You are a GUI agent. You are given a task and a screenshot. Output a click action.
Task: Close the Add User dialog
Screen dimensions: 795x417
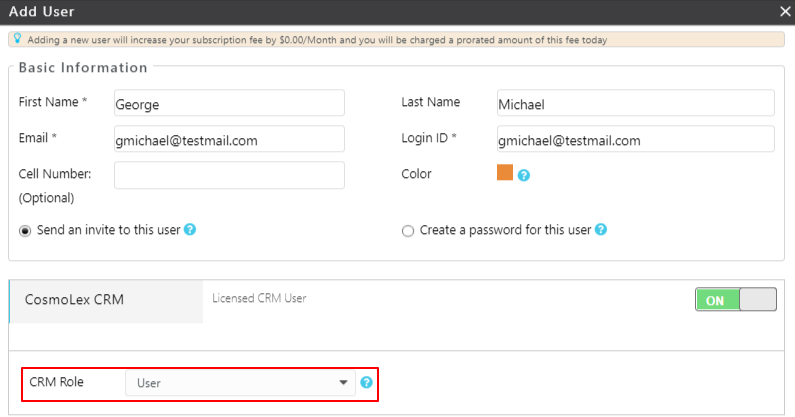[785, 12]
